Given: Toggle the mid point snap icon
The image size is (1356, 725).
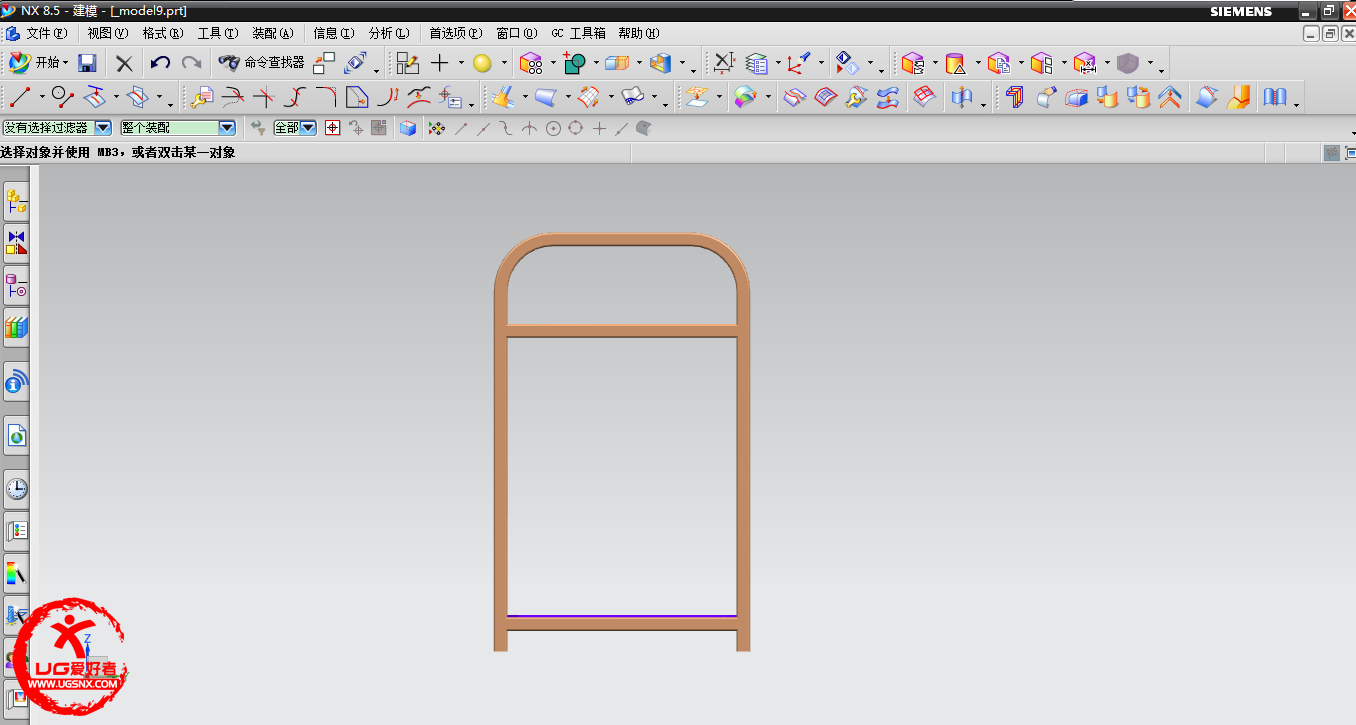Looking at the screenshot, I should tap(483, 128).
